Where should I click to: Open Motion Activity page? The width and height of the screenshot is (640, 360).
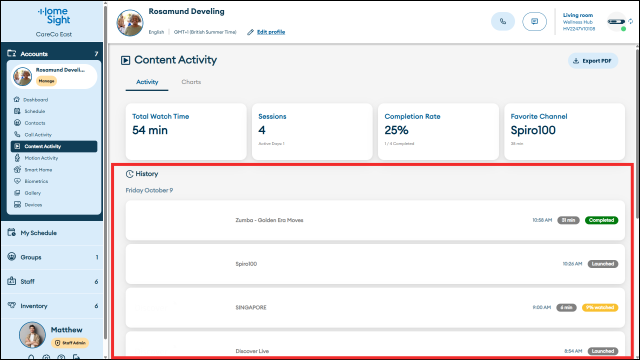[x=41, y=158]
